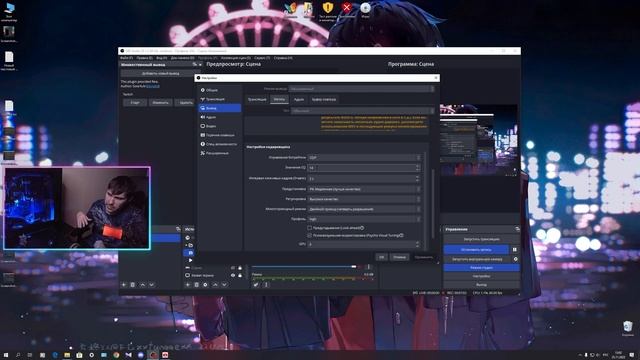This screenshot has height=360, width=640.
Task: Click the keyframe interval stepper field
Action: point(364,178)
